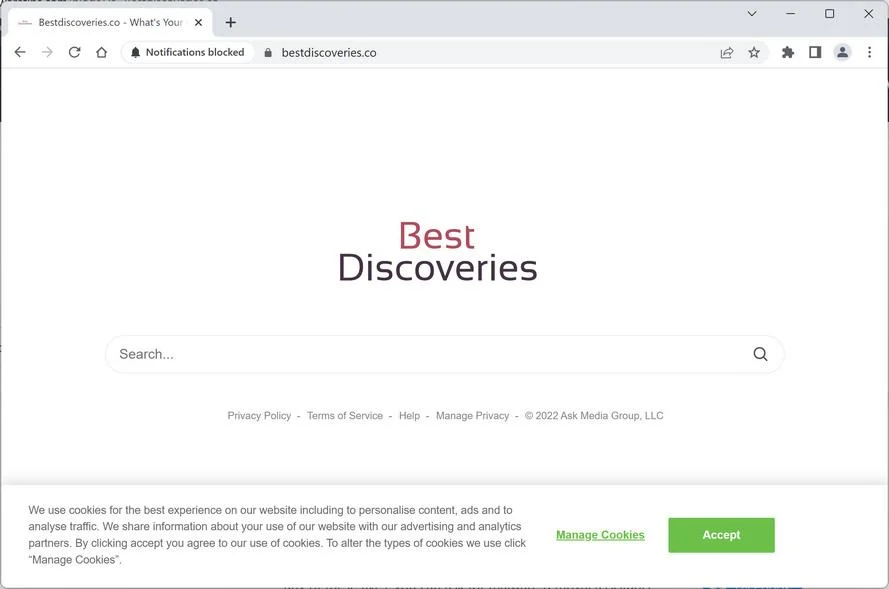The image size is (889, 589).
Task: Reload the Bestdiscoveries page
Action: [74, 52]
